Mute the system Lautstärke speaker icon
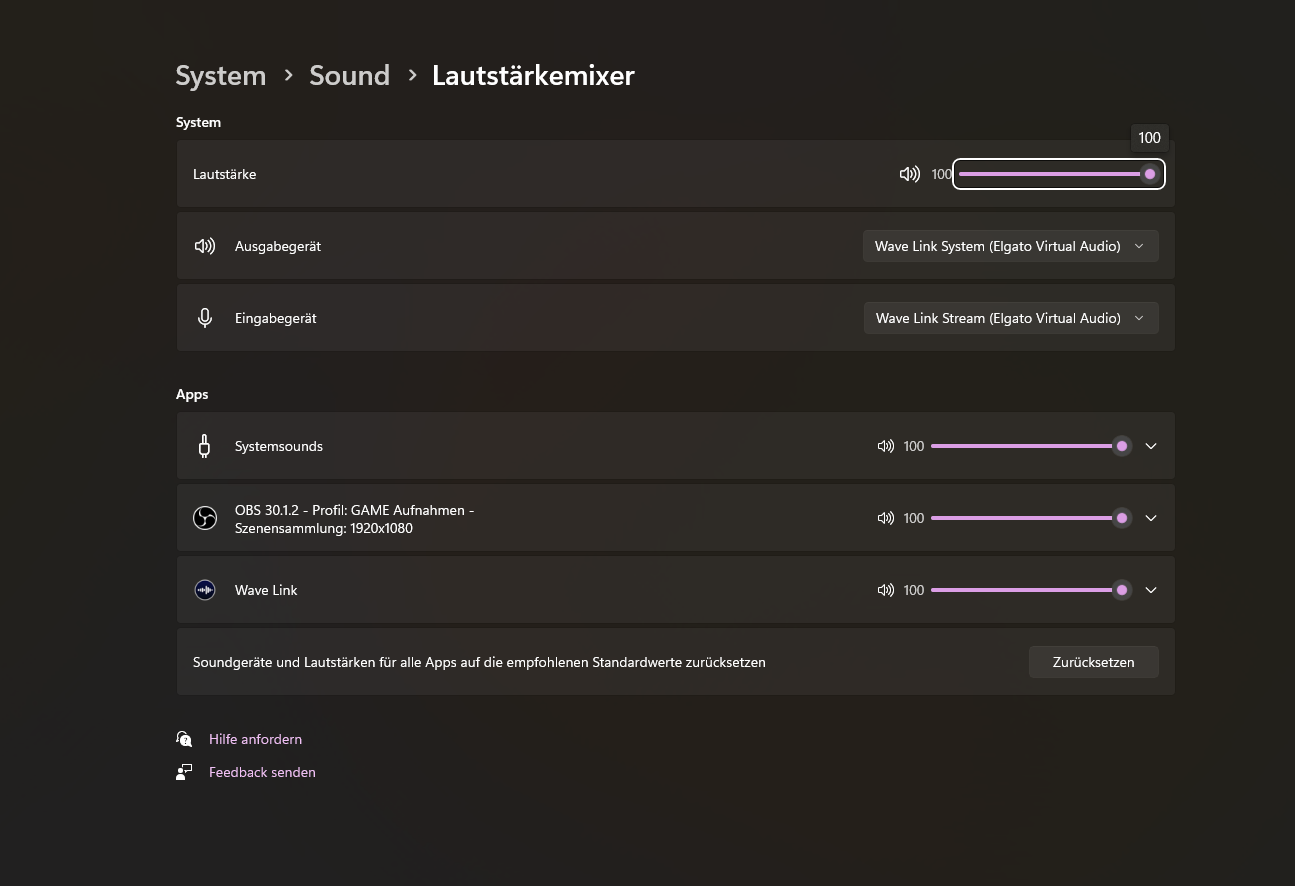Screen dimensions: 1295x886 pyautogui.click(x=909, y=174)
